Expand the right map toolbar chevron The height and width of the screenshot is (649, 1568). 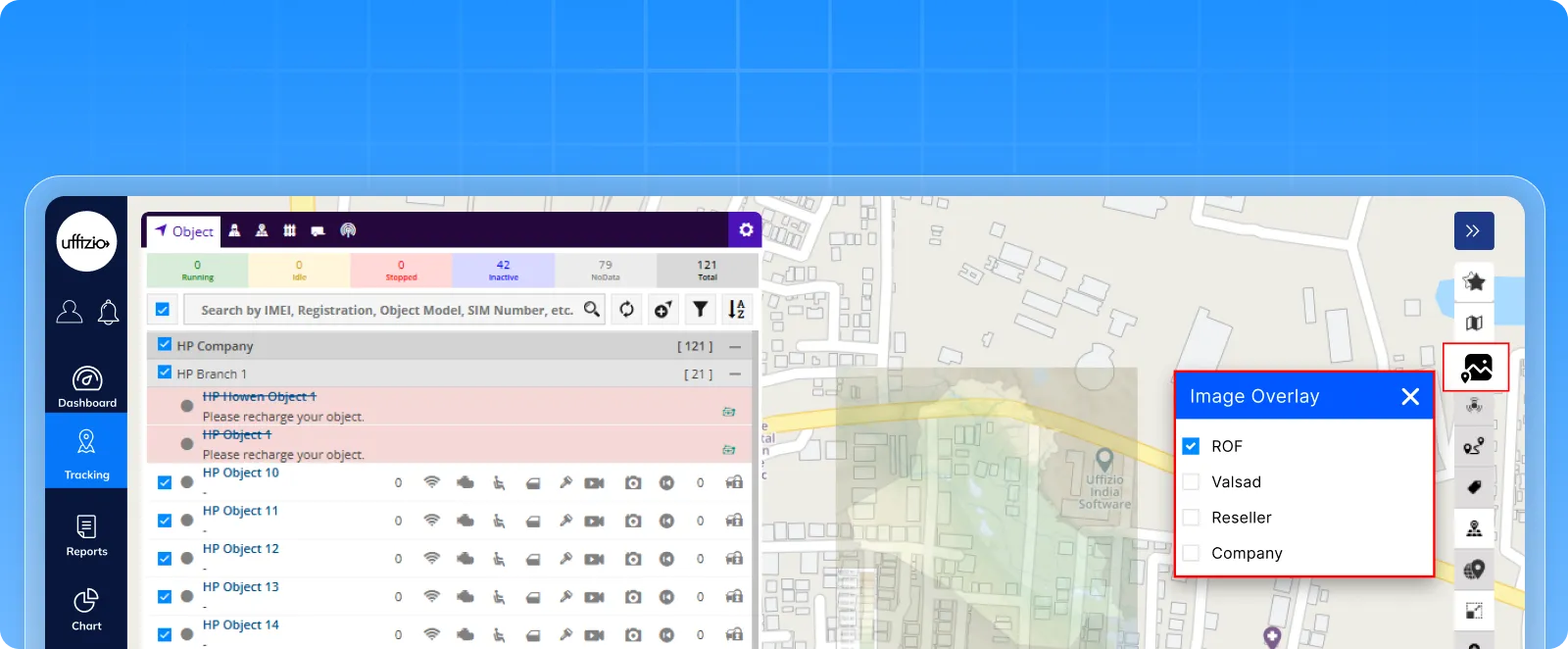1473,231
